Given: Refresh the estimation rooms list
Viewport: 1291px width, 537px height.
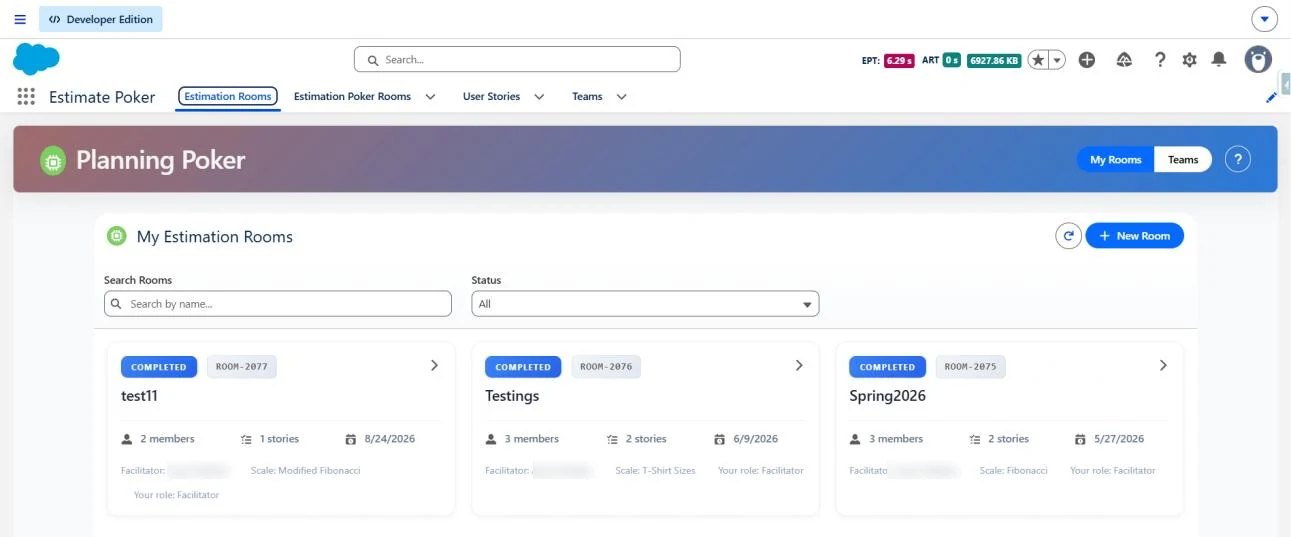Looking at the screenshot, I should pyautogui.click(x=1068, y=236).
